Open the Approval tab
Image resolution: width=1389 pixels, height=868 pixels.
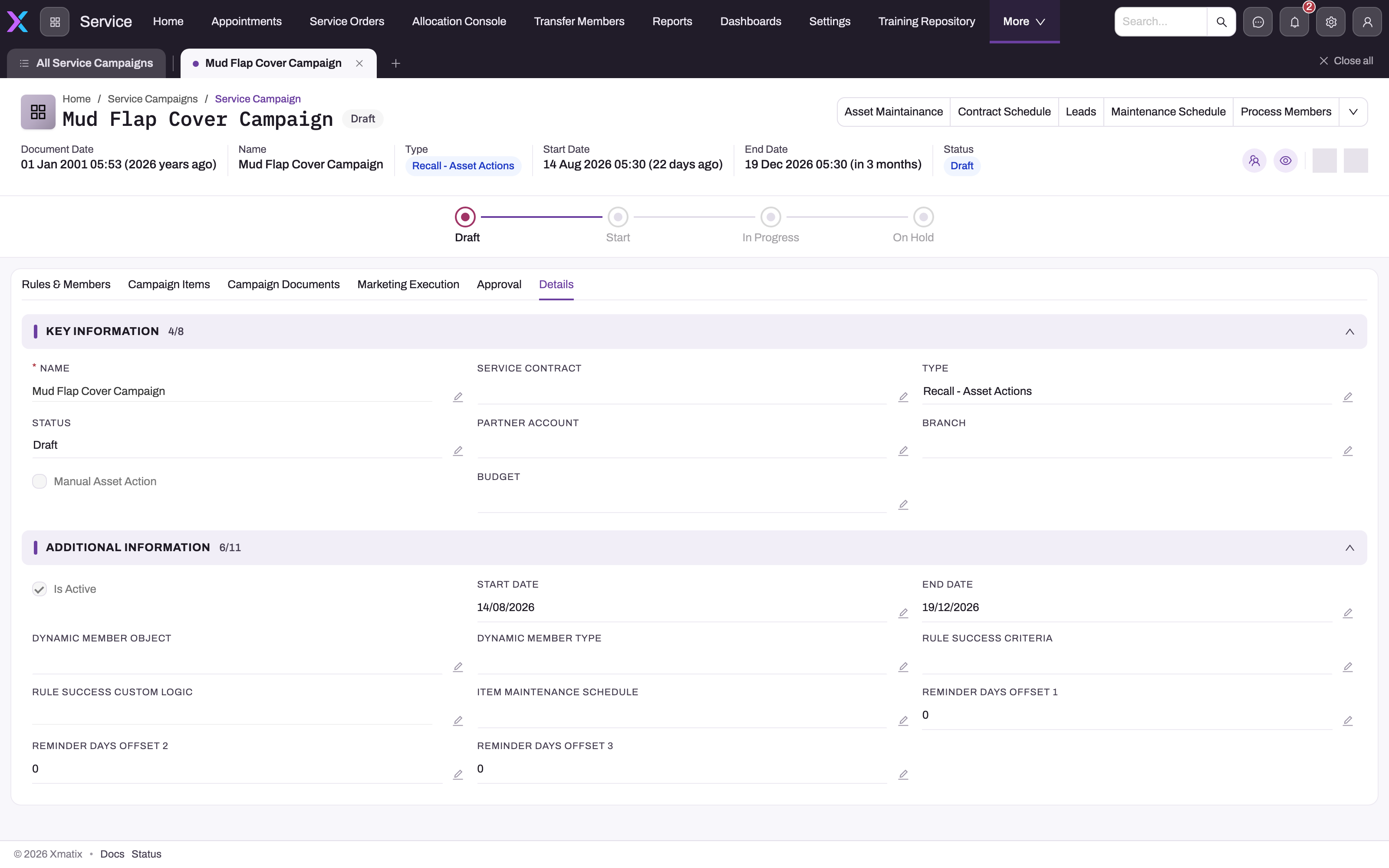[x=499, y=284]
